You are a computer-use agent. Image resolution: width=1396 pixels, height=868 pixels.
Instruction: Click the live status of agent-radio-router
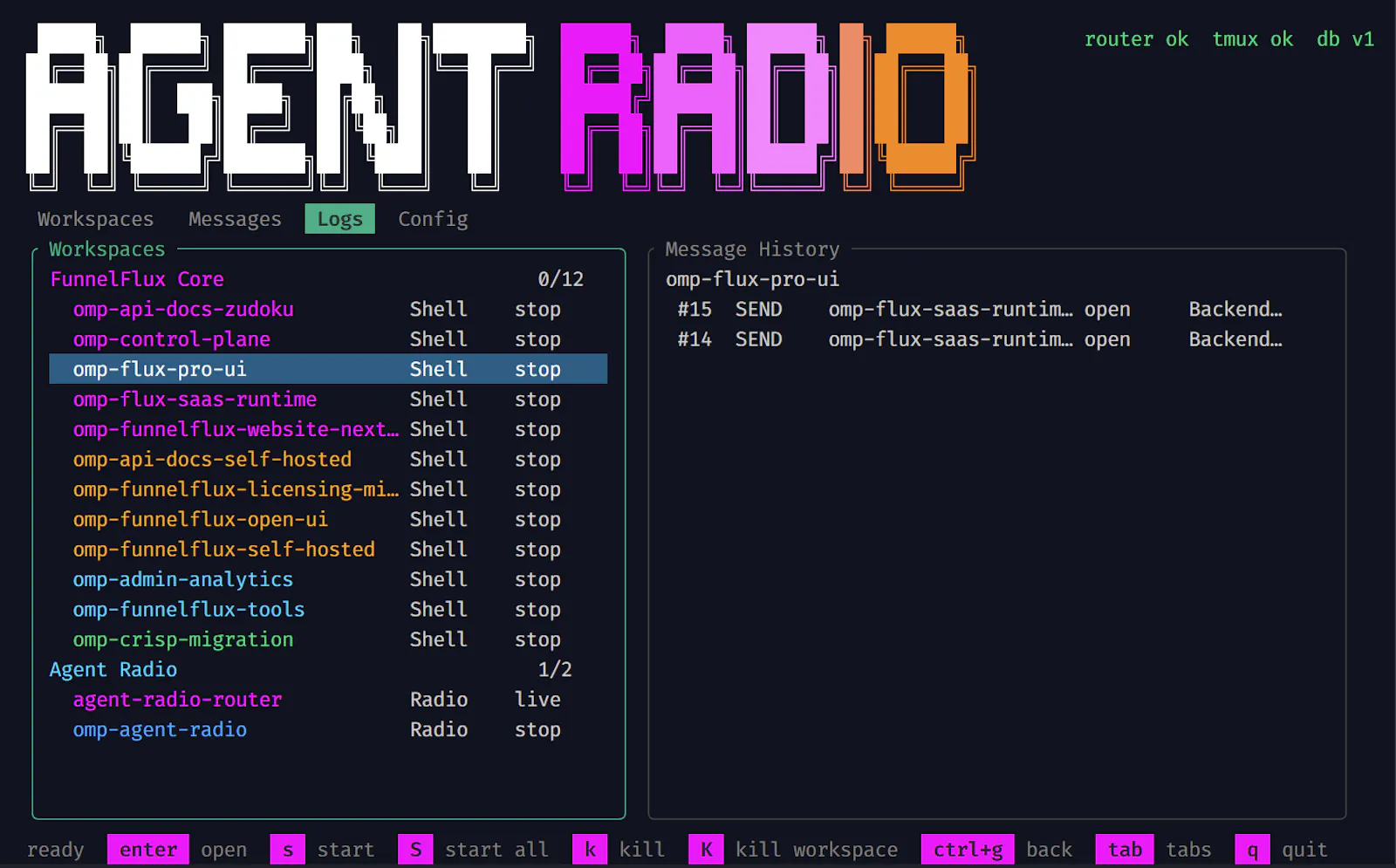(x=537, y=700)
